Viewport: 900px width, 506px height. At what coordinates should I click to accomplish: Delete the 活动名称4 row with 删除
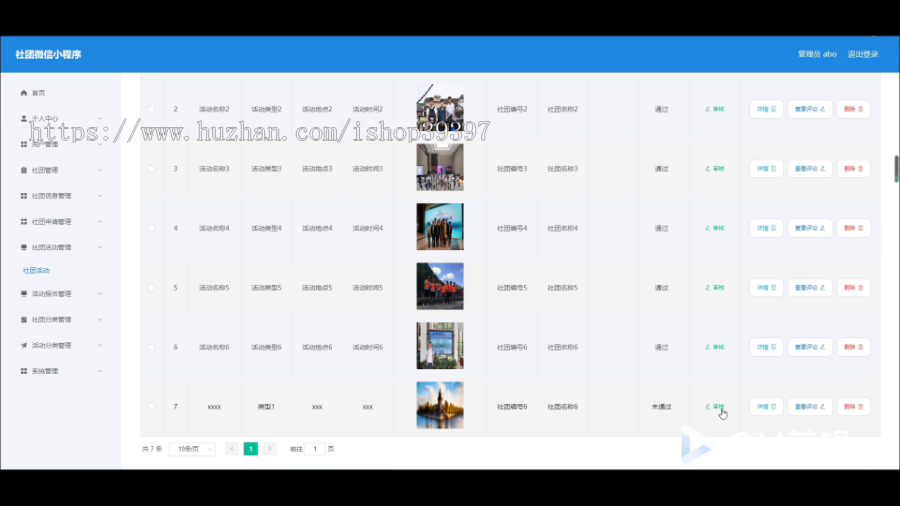click(x=854, y=228)
